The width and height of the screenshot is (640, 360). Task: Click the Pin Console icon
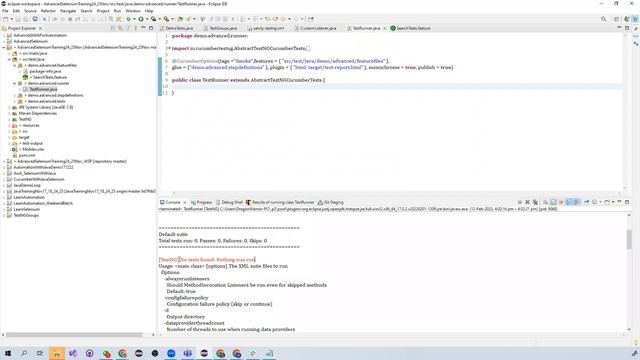click(587, 202)
